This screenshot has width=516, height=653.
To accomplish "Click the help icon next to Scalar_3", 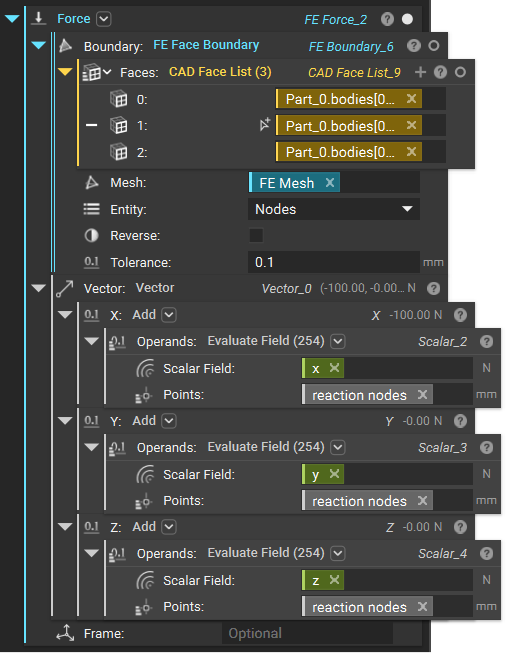I will pos(486,447).
